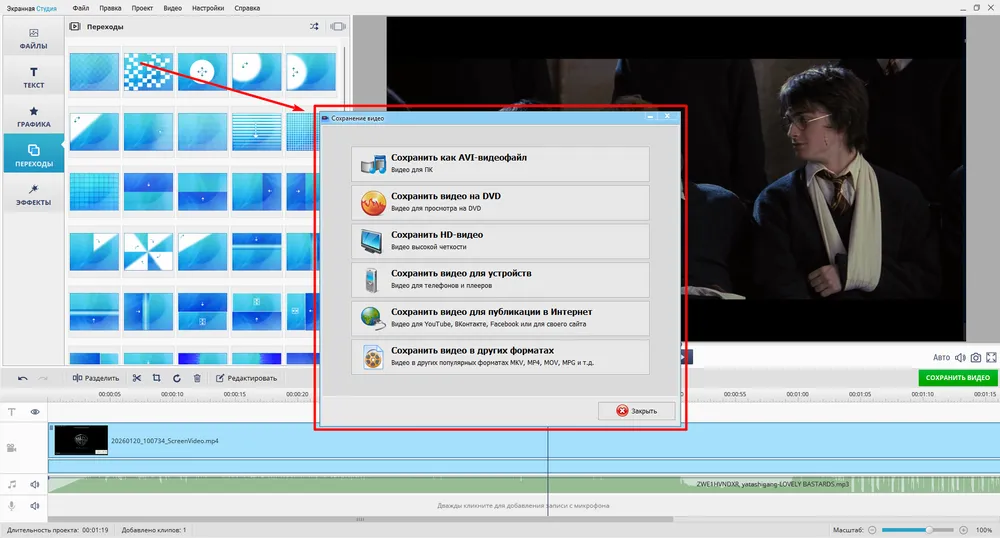This screenshot has width=1000, height=538.
Task: Select the grid pattern transition thumbnail
Action: pyautogui.click(x=94, y=192)
